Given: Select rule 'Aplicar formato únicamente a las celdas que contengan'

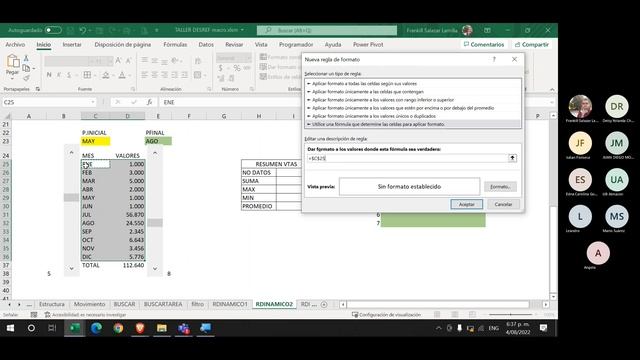Looking at the screenshot, I should tap(413, 92).
